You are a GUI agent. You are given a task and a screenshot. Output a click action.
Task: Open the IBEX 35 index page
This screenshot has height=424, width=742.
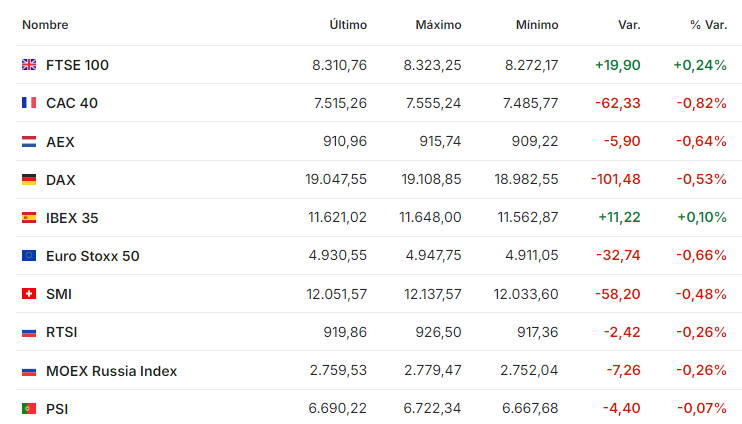click(x=72, y=218)
